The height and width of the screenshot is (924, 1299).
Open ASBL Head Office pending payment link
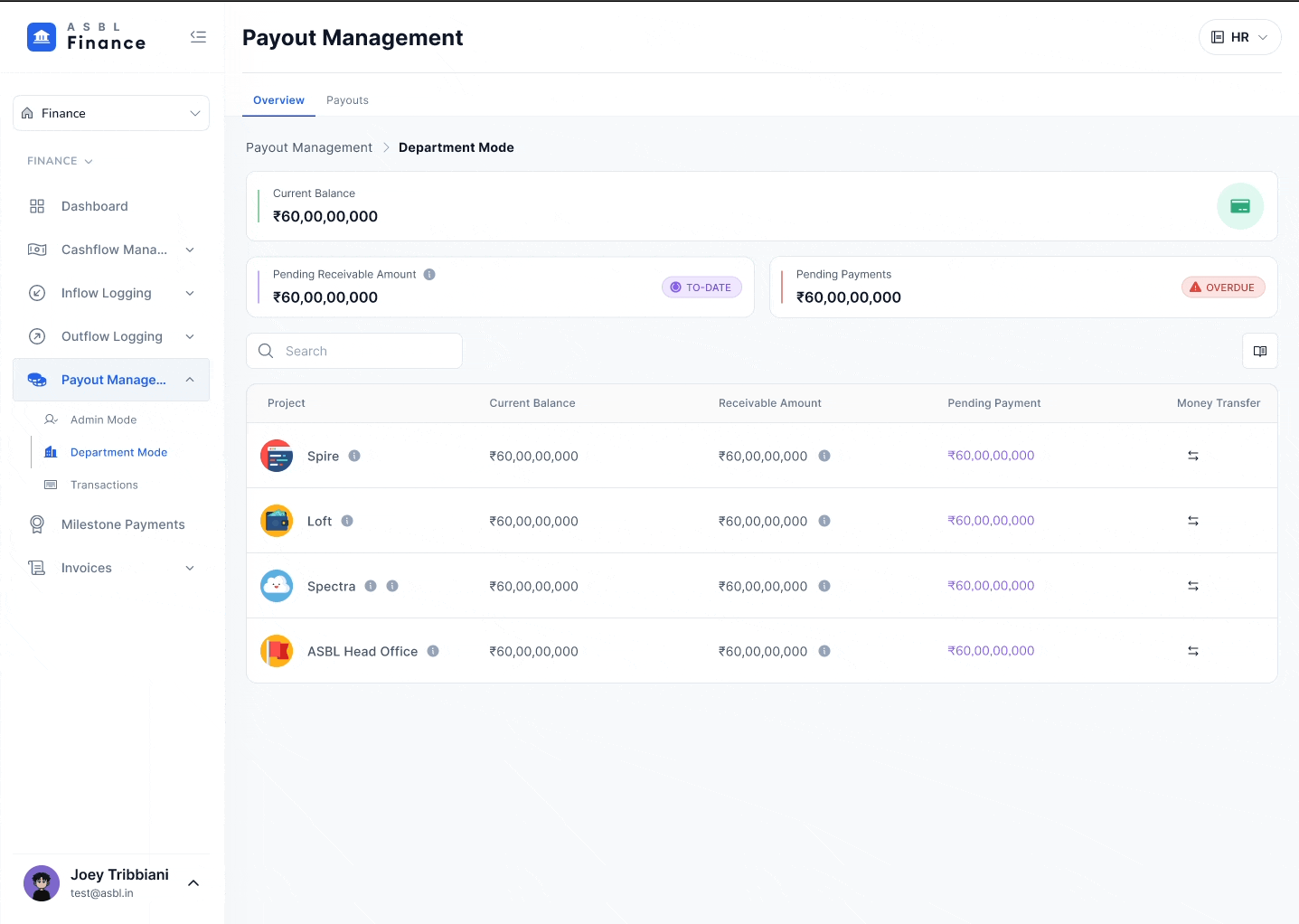click(991, 651)
